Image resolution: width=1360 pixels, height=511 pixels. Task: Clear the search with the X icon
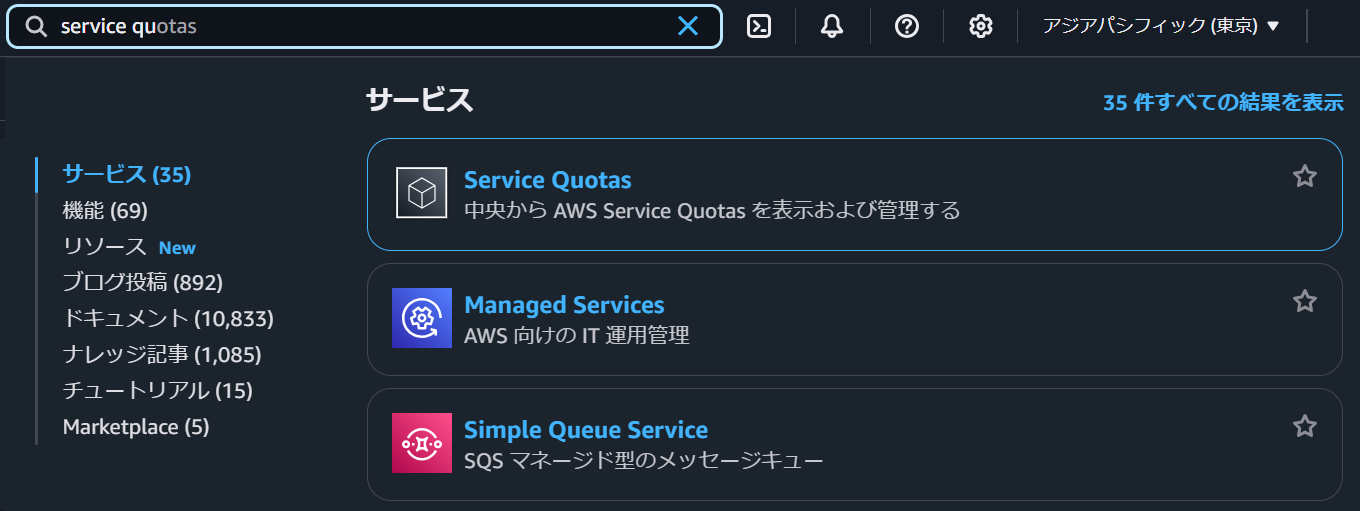pyautogui.click(x=688, y=26)
